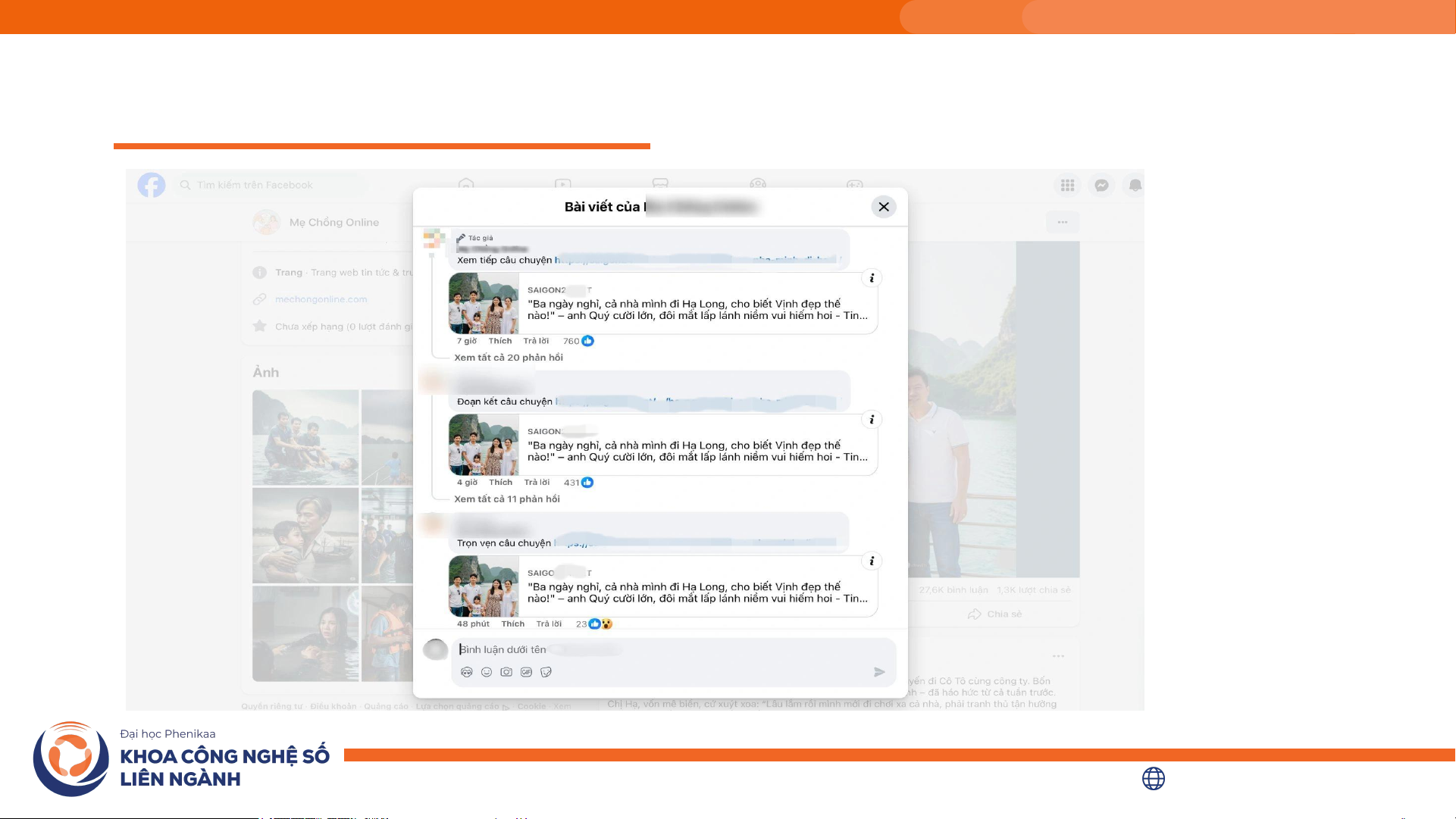Click the info icon on second link preview
1456x819 pixels.
tap(872, 420)
